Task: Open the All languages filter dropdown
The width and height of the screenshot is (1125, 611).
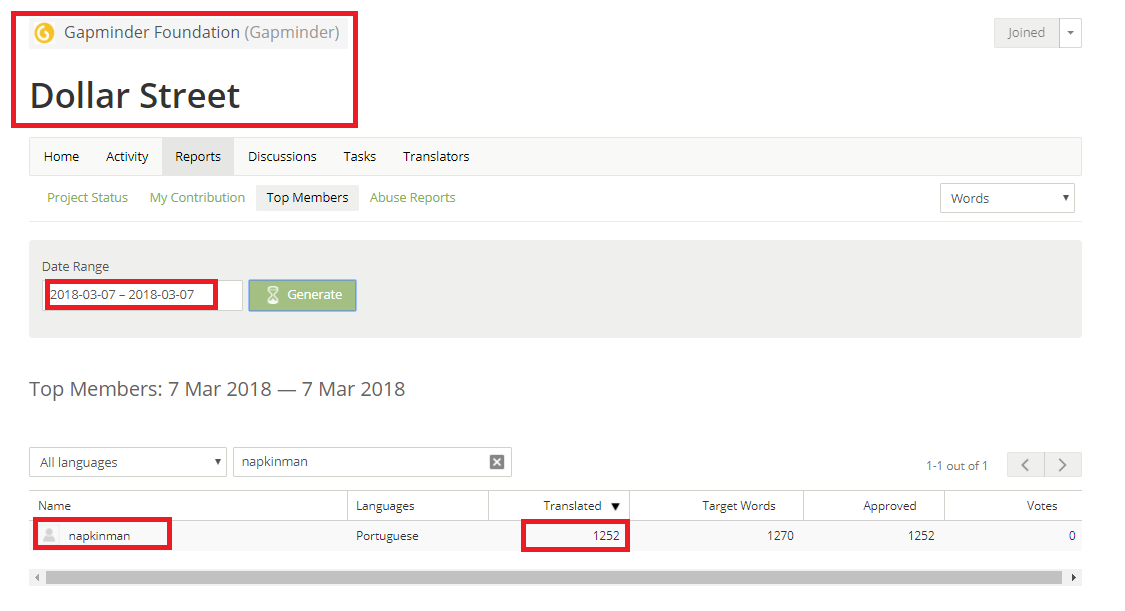Action: click(128, 462)
